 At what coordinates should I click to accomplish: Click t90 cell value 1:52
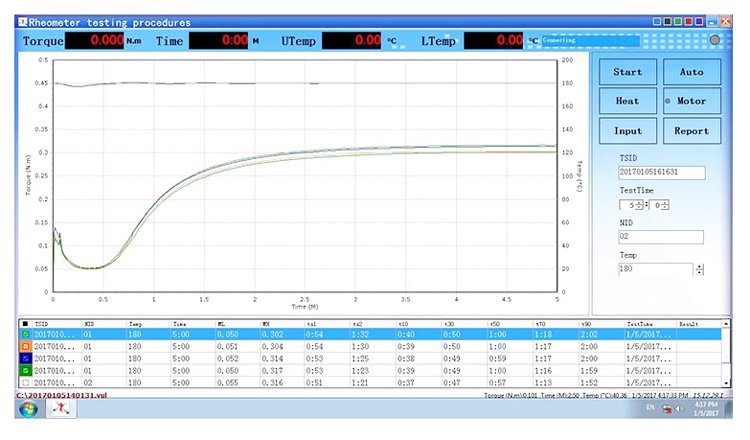[589, 383]
